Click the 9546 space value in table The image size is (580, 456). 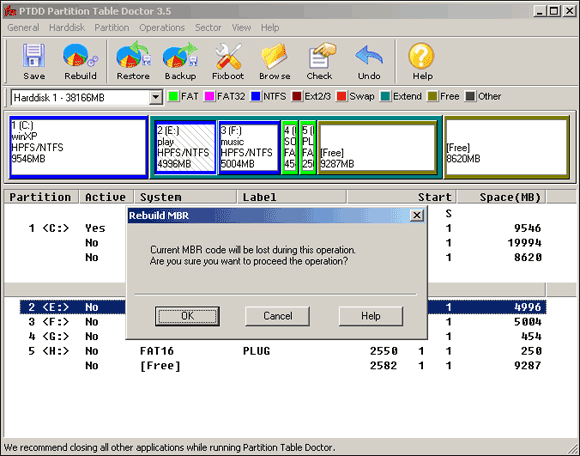coord(527,228)
